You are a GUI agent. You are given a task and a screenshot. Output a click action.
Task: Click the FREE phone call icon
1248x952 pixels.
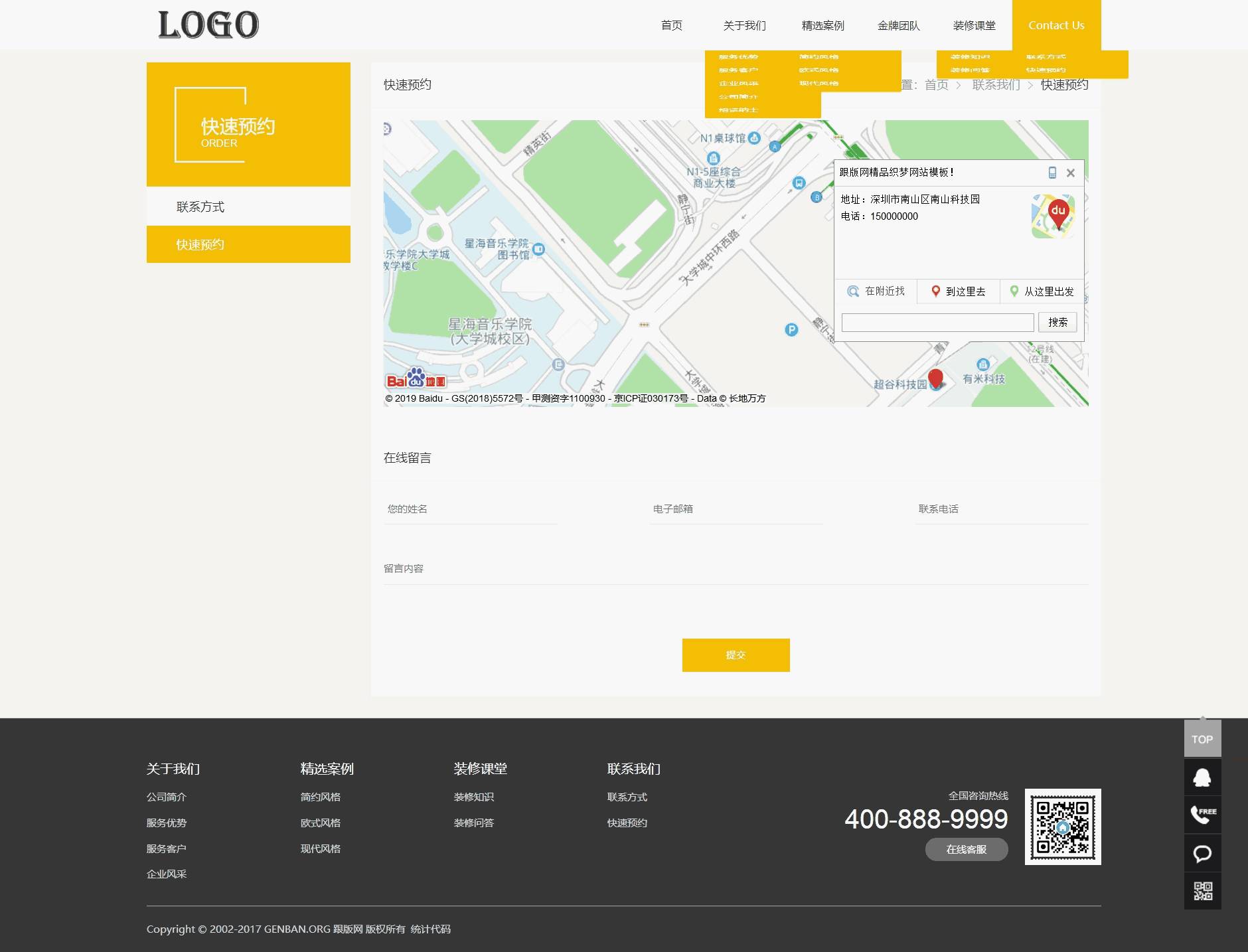(x=1202, y=815)
